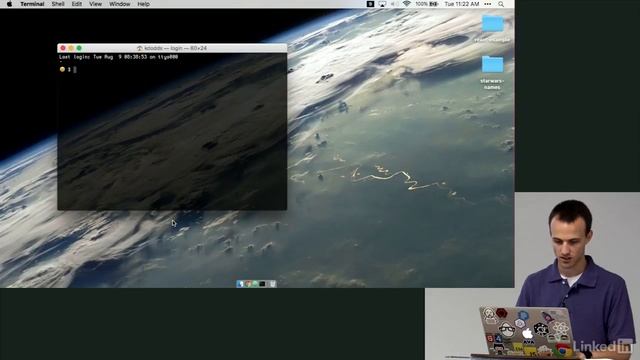Open Chrome from the Dock
Screen dimensions: 640x360
(x=248, y=284)
